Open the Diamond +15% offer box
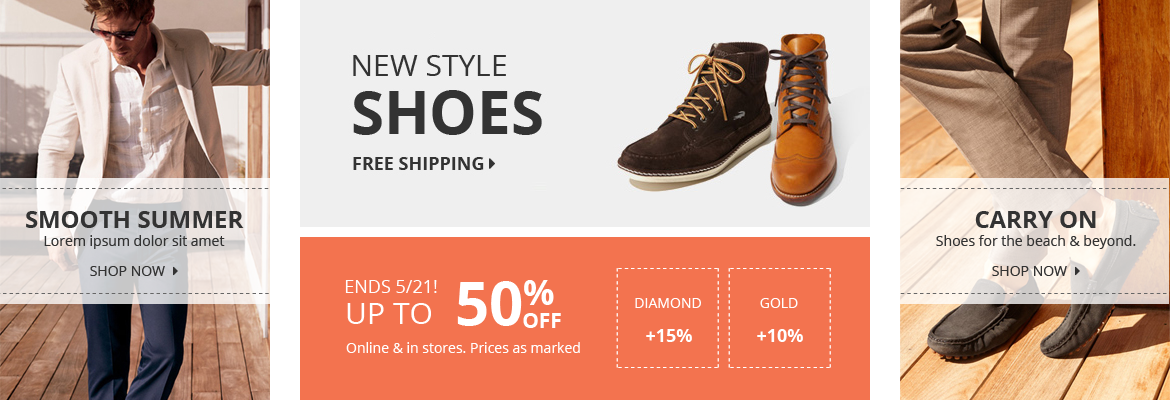 668,318
